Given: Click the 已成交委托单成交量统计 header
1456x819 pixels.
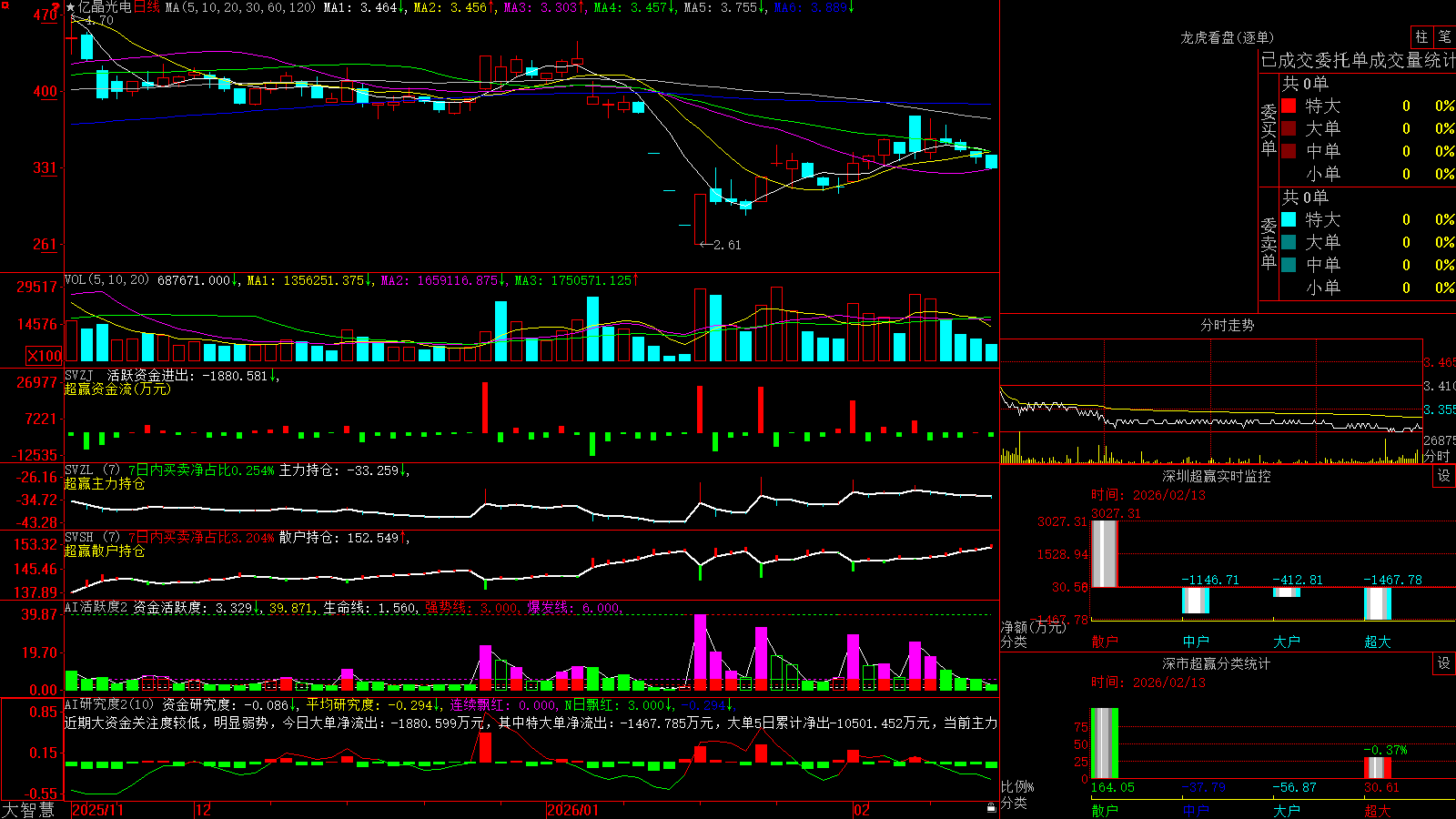Looking at the screenshot, I should click(1358, 60).
